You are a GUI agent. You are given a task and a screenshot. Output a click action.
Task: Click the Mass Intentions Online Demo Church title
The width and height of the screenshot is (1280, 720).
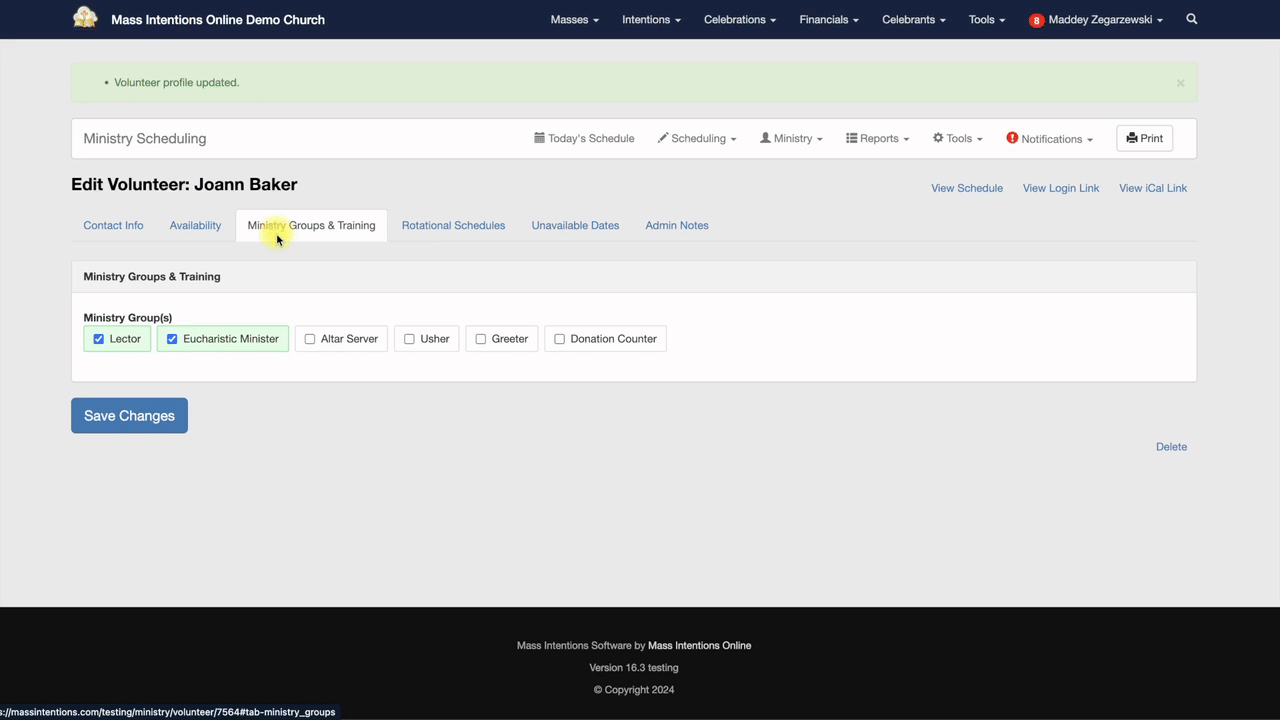218,20
